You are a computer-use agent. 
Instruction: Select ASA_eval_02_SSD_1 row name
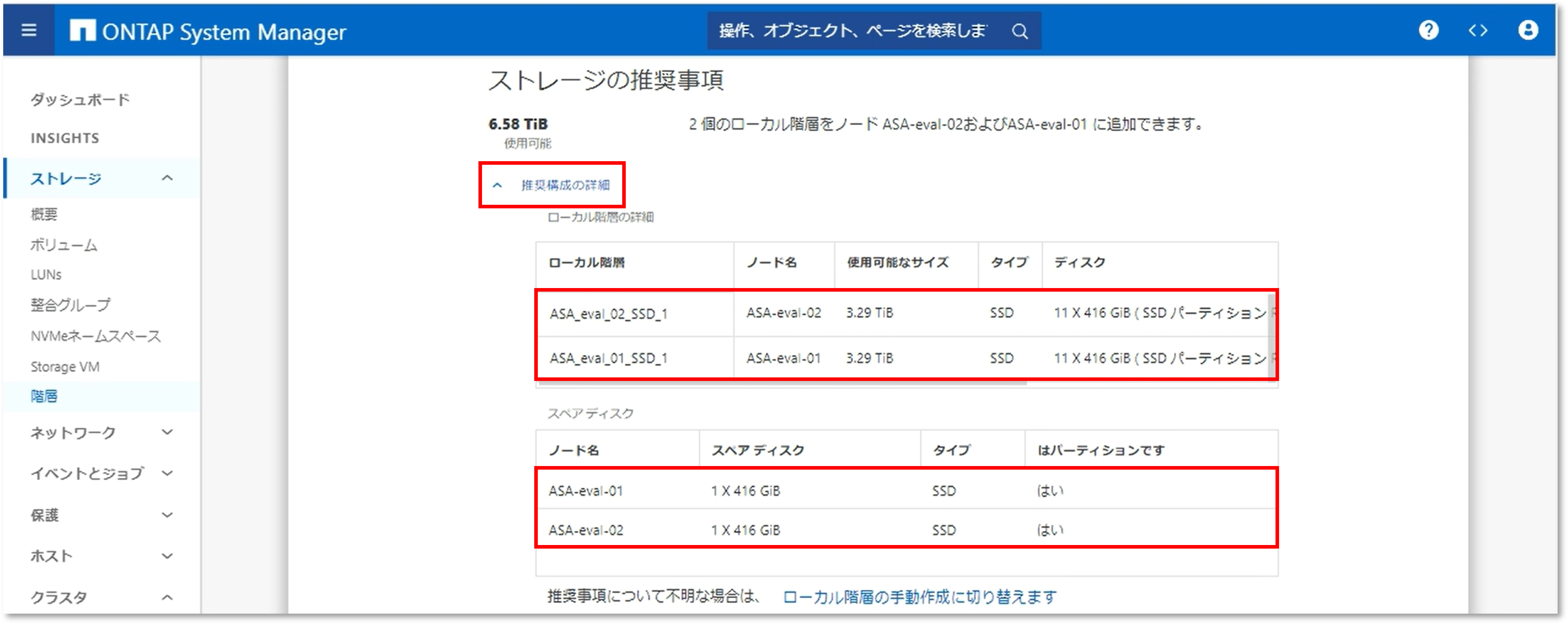(609, 314)
